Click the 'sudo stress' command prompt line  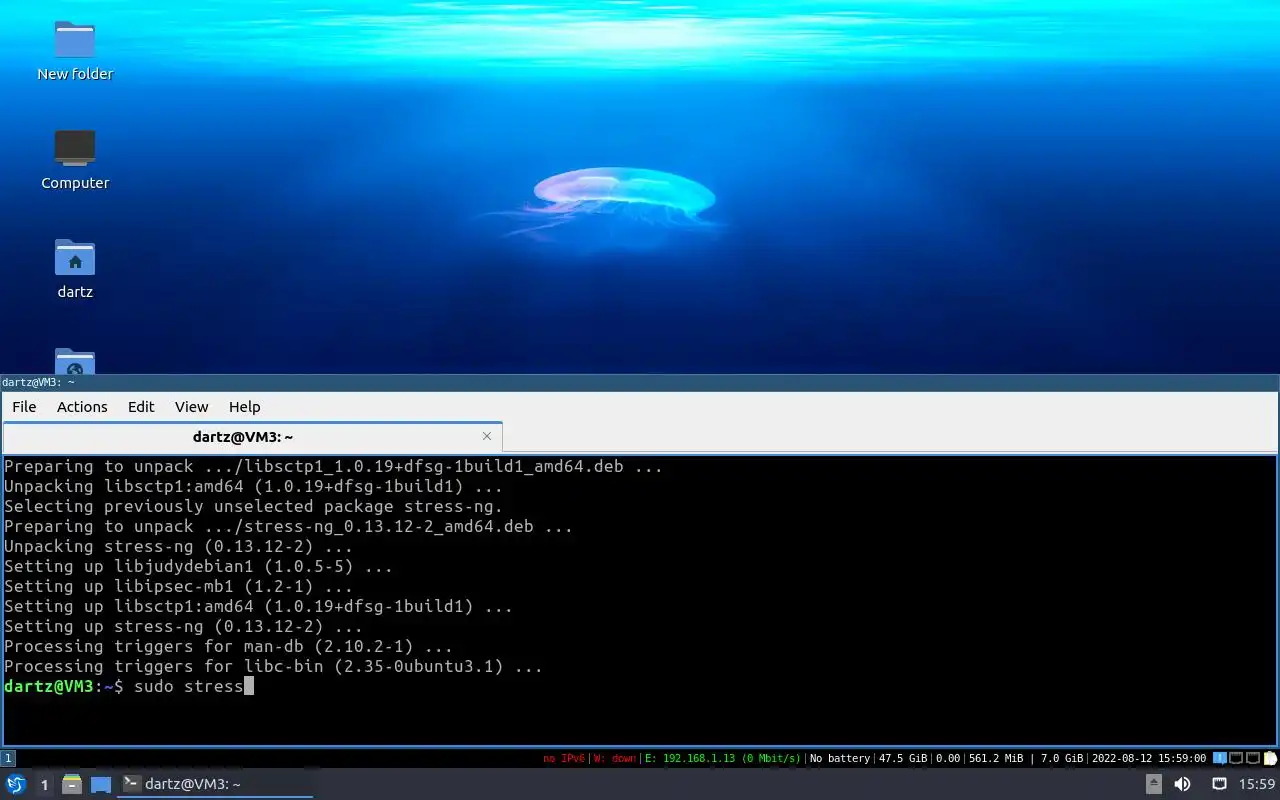(x=129, y=686)
